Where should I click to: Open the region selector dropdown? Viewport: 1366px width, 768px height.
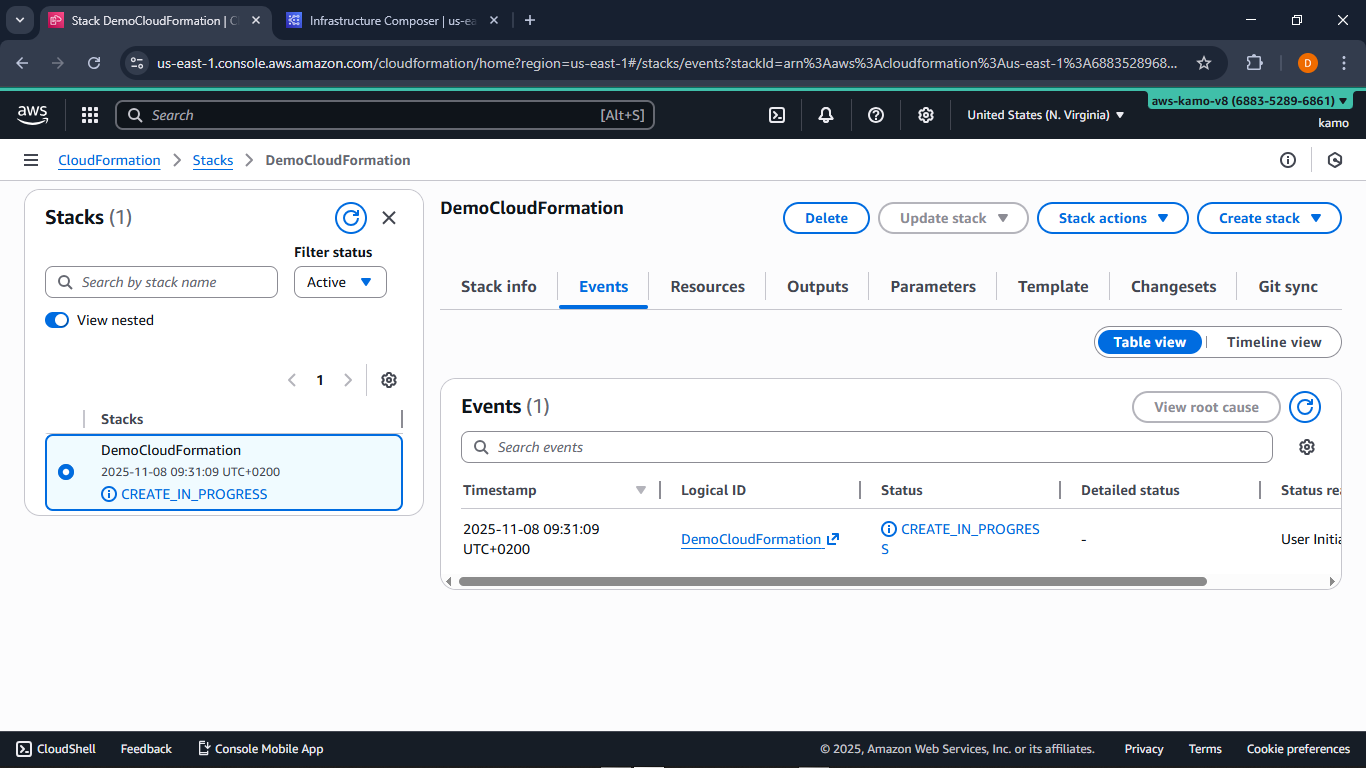pos(1043,114)
